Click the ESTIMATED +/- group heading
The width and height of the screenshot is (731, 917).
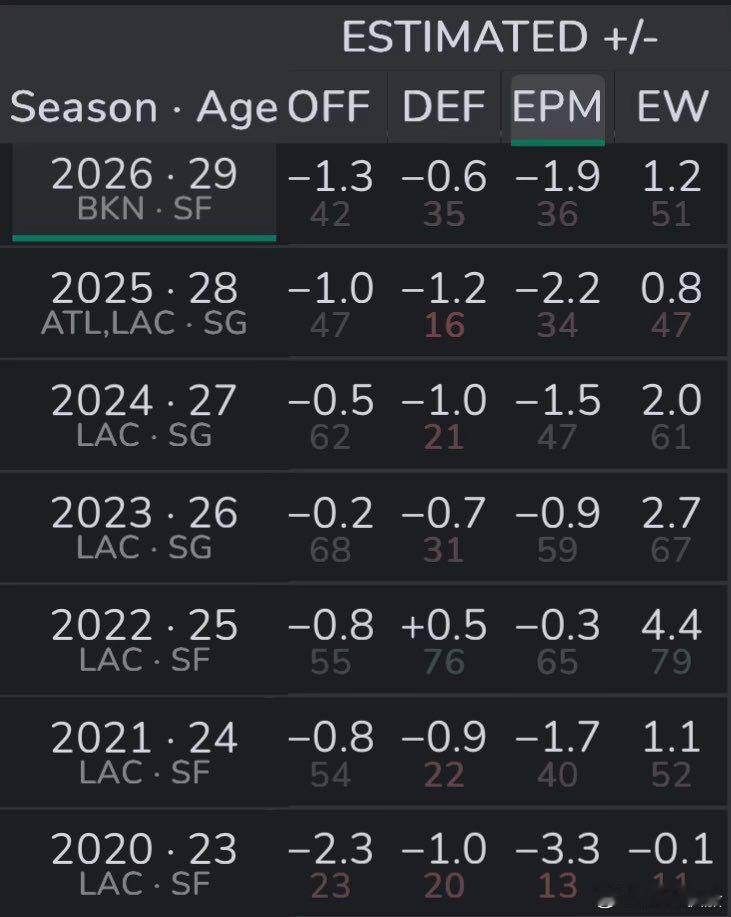pos(499,38)
